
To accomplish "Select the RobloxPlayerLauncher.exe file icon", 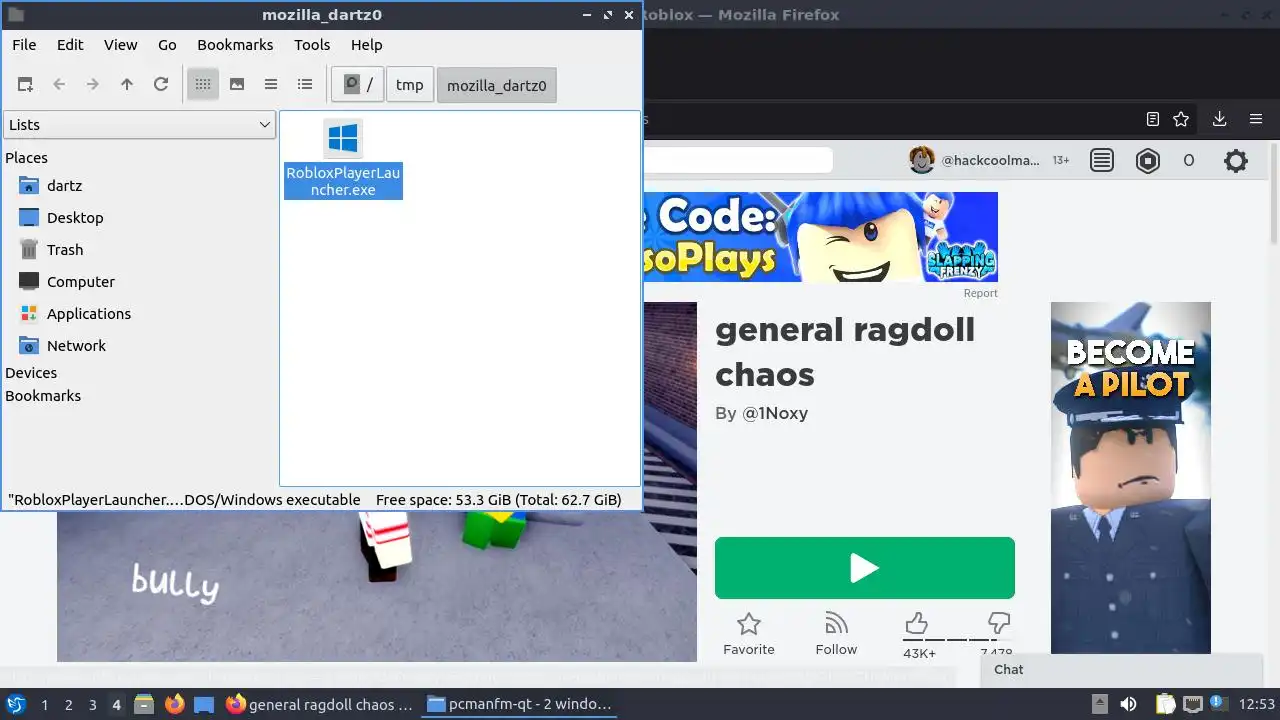I will (x=343, y=138).
